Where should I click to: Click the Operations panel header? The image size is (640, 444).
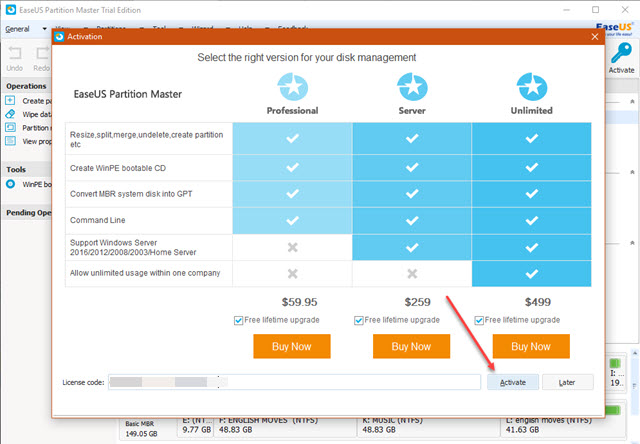point(28,86)
